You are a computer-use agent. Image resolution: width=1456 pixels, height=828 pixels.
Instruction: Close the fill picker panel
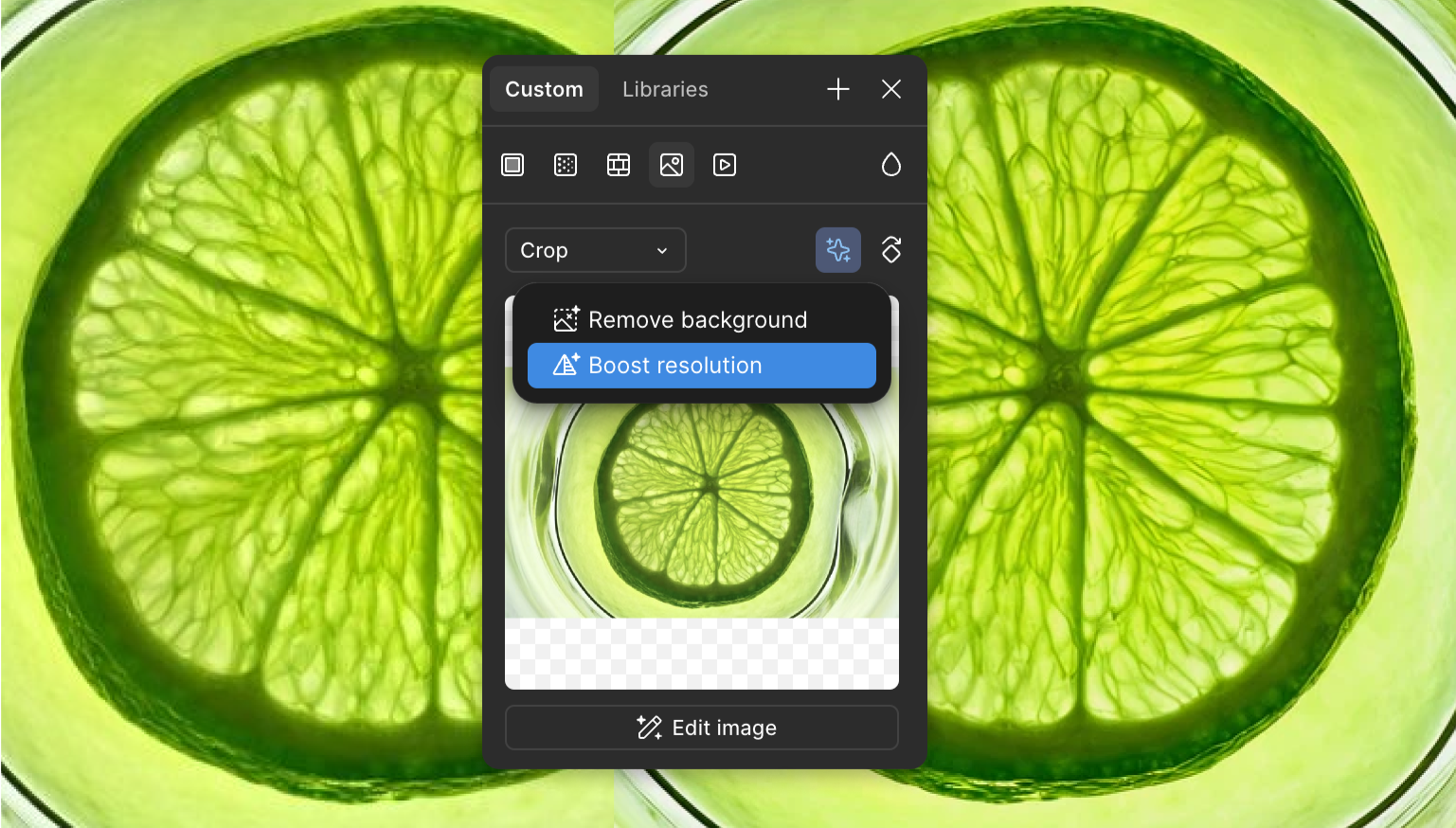tap(891, 89)
